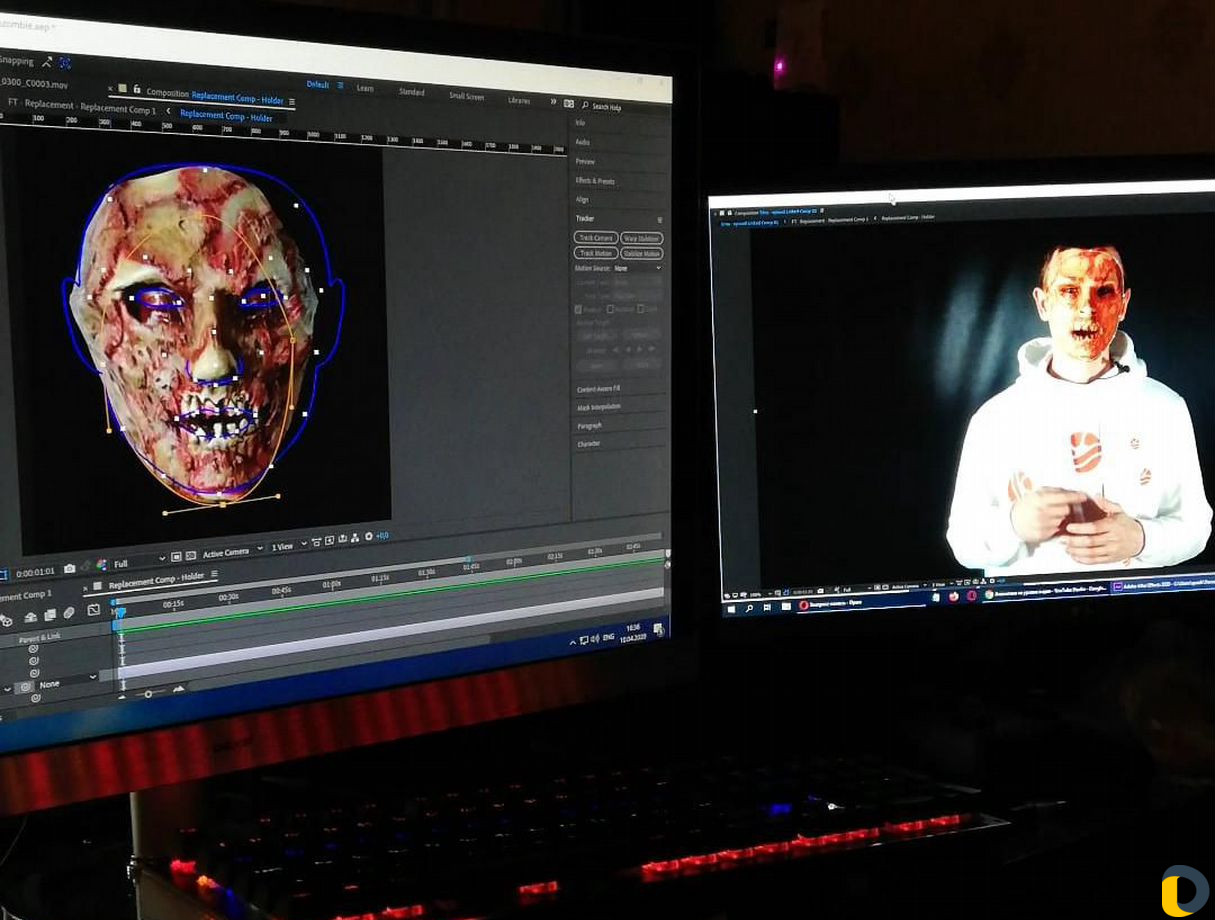Click the Track Motion button
This screenshot has width=1215, height=920.
pyautogui.click(x=596, y=253)
